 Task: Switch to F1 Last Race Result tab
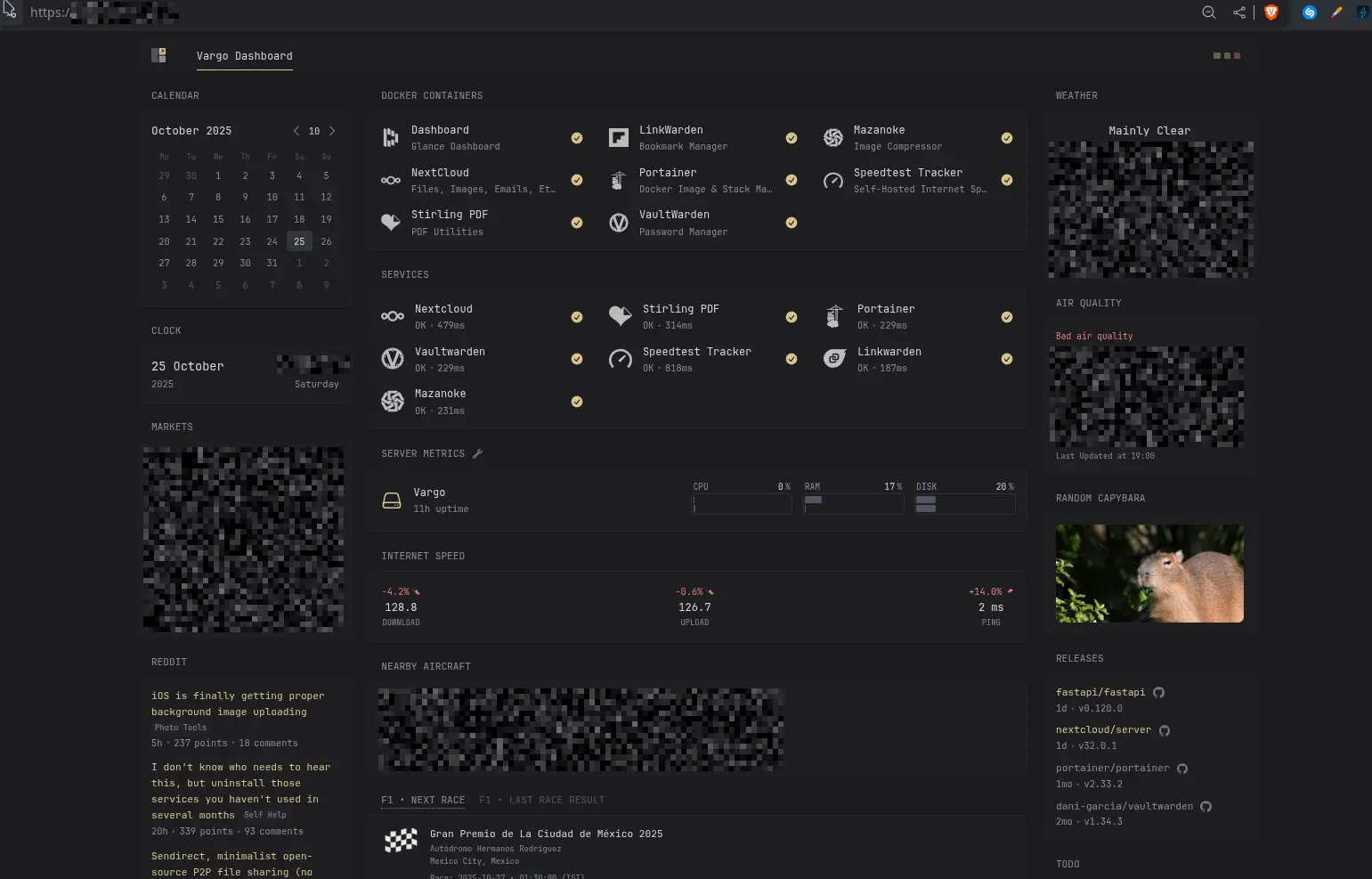[541, 800]
